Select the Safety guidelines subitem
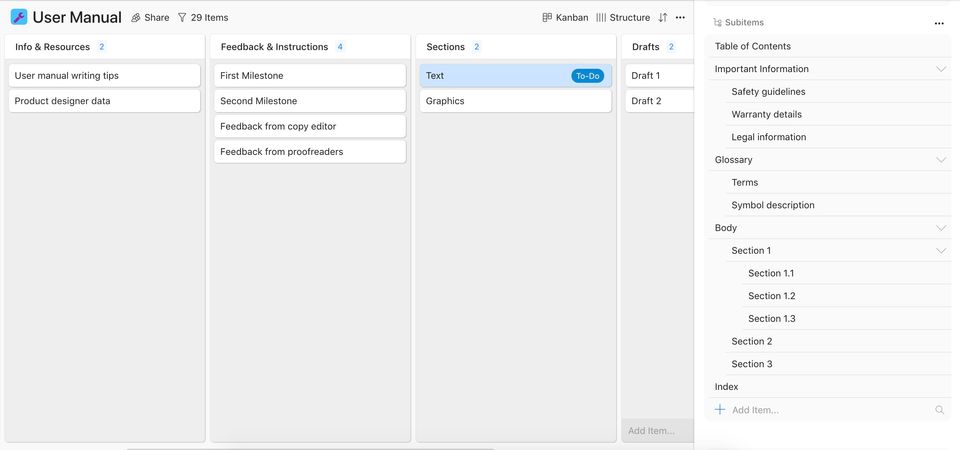Image resolution: width=960 pixels, height=450 pixels. [x=768, y=92]
